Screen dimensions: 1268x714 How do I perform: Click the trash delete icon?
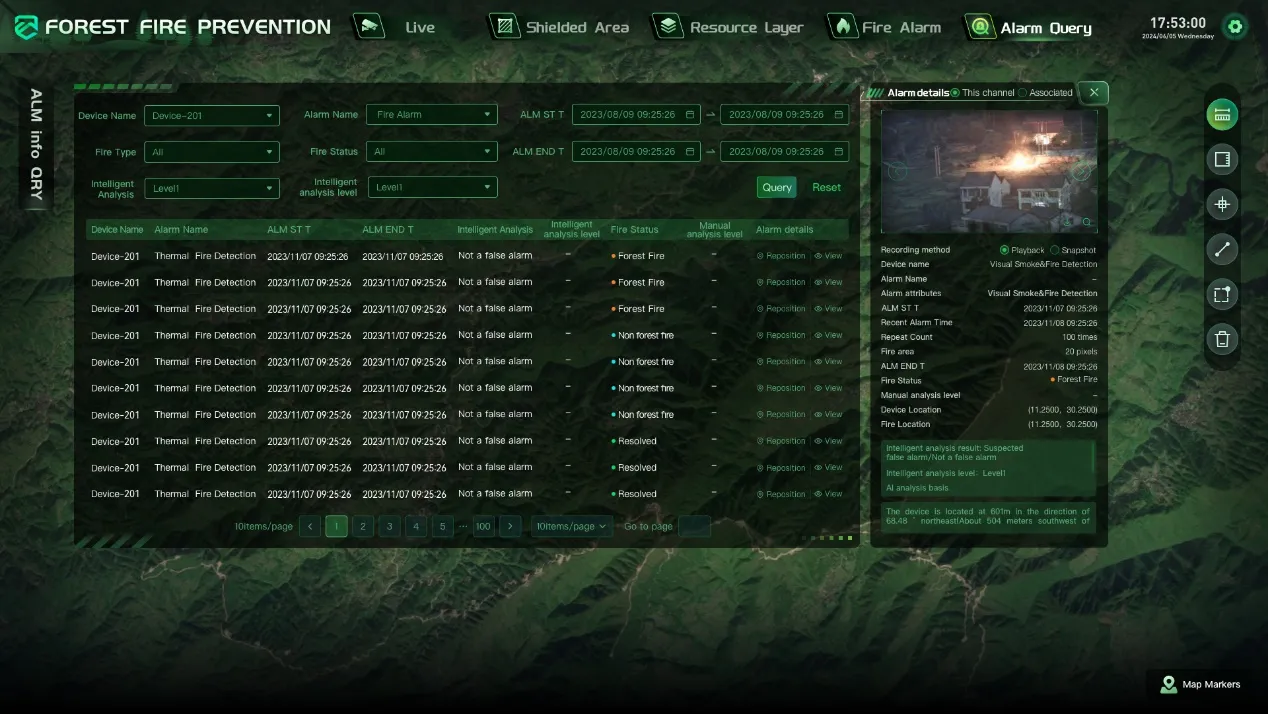pyautogui.click(x=1221, y=339)
